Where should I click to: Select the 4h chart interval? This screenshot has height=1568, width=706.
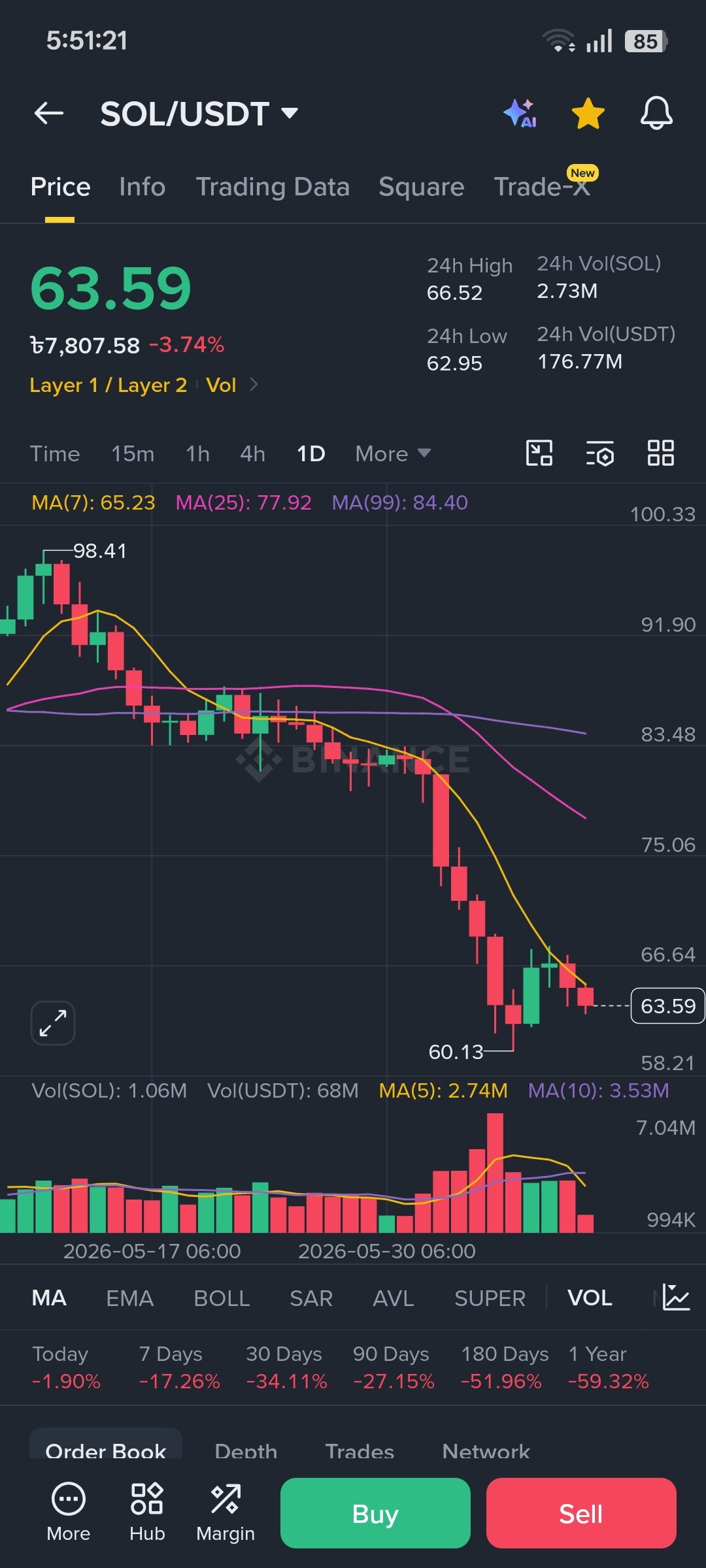pos(252,453)
